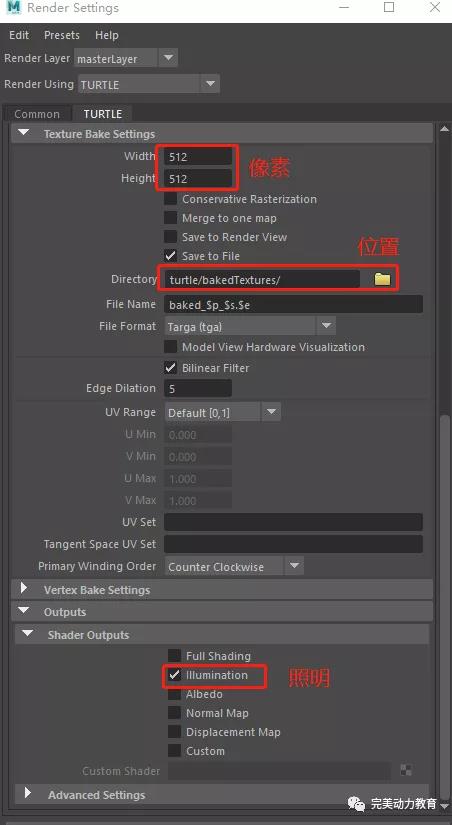Toggle the Merge to one map checkbox
452x825 pixels.
[170, 218]
